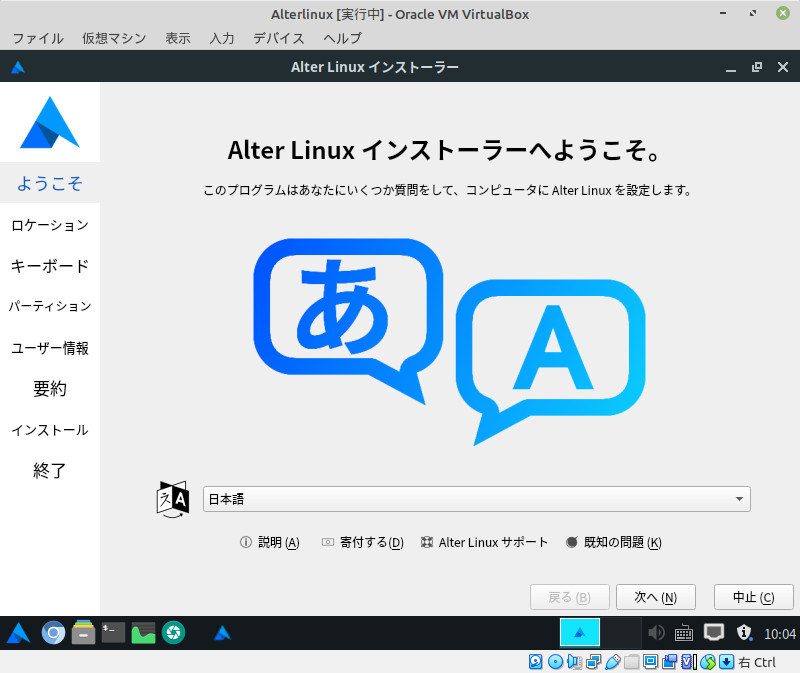Click the green screenshot tool icon

pos(173,632)
